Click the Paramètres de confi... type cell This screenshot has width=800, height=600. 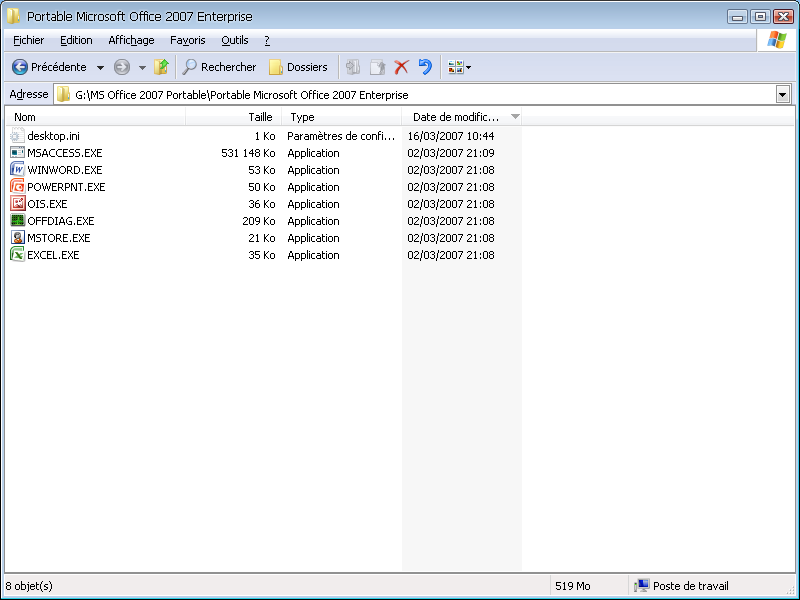(x=341, y=136)
